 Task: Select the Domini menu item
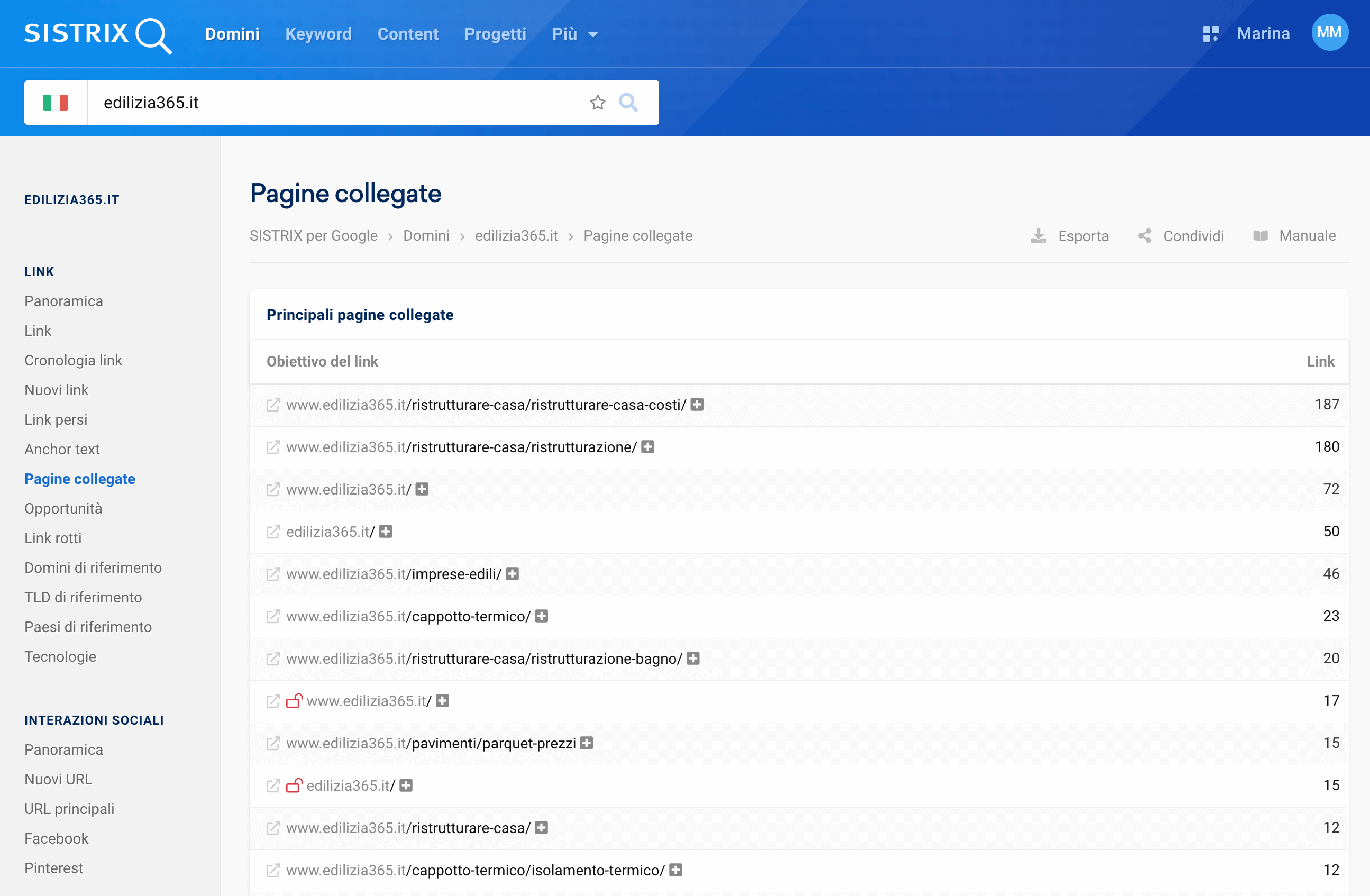232,35
